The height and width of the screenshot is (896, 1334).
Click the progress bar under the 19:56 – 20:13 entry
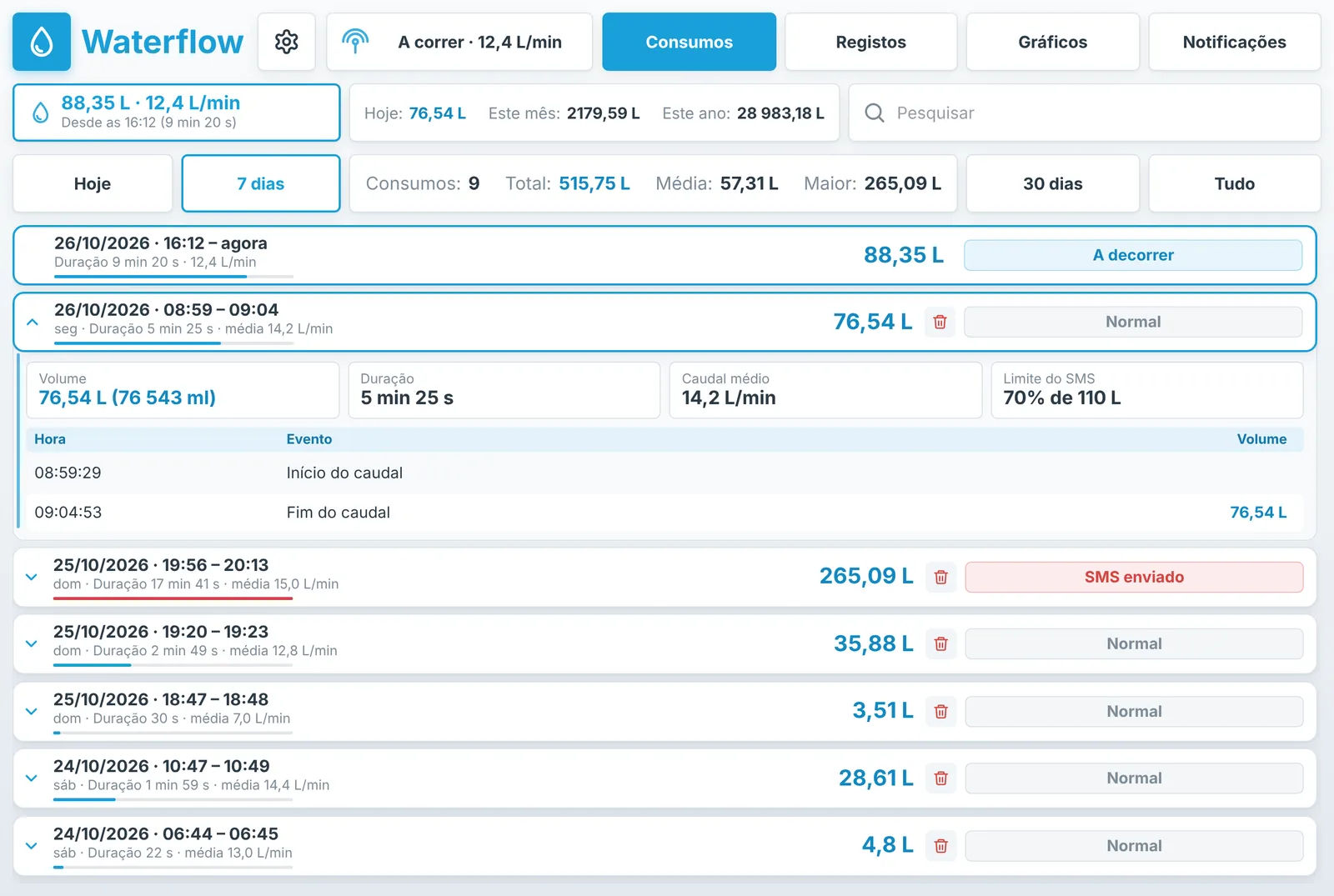(x=173, y=598)
